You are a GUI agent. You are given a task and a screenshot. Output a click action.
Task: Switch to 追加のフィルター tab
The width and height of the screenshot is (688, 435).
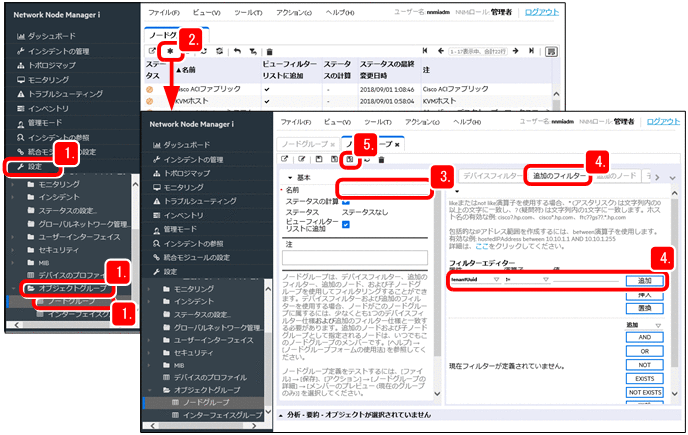[x=559, y=176]
